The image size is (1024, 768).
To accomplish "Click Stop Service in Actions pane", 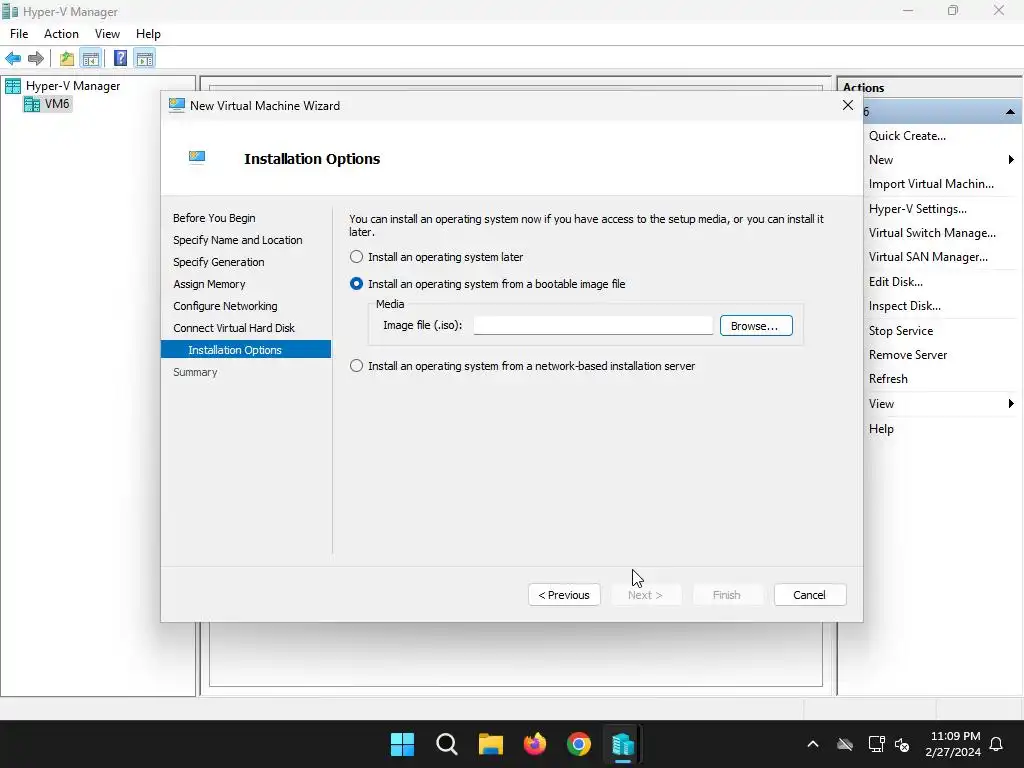I will (901, 331).
